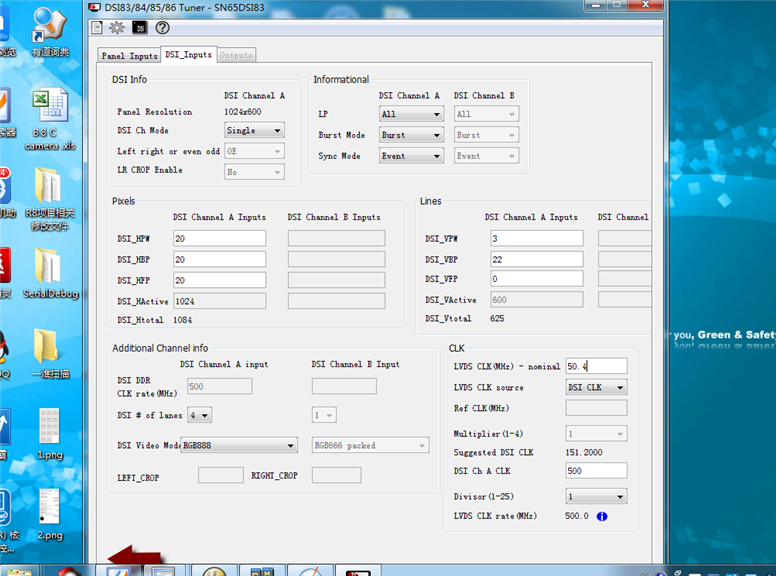Open the DSI Video Mode RGB888 dropdown
The height and width of the screenshot is (576, 776).
(239, 445)
